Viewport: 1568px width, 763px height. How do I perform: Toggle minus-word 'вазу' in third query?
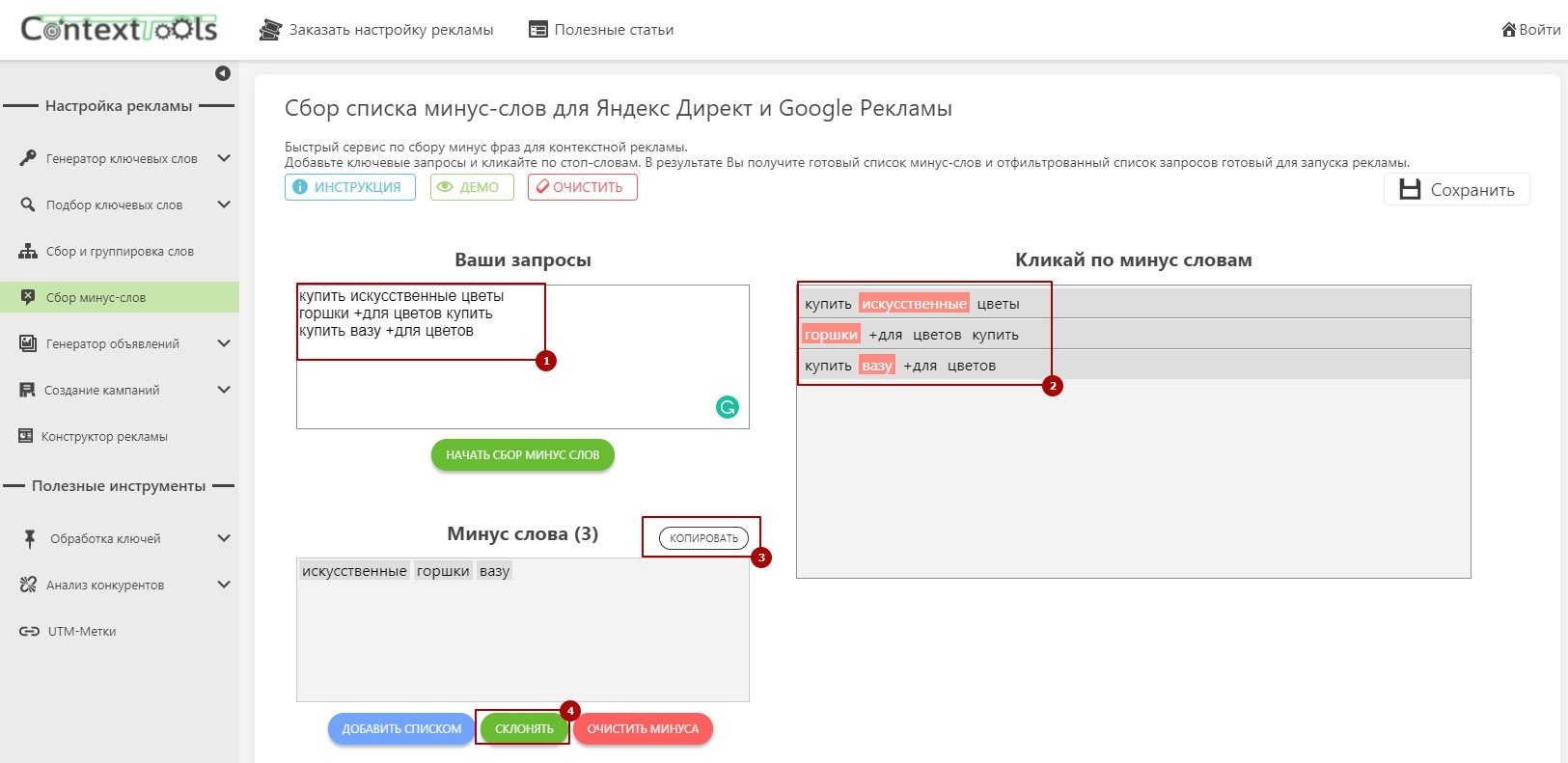(x=877, y=366)
